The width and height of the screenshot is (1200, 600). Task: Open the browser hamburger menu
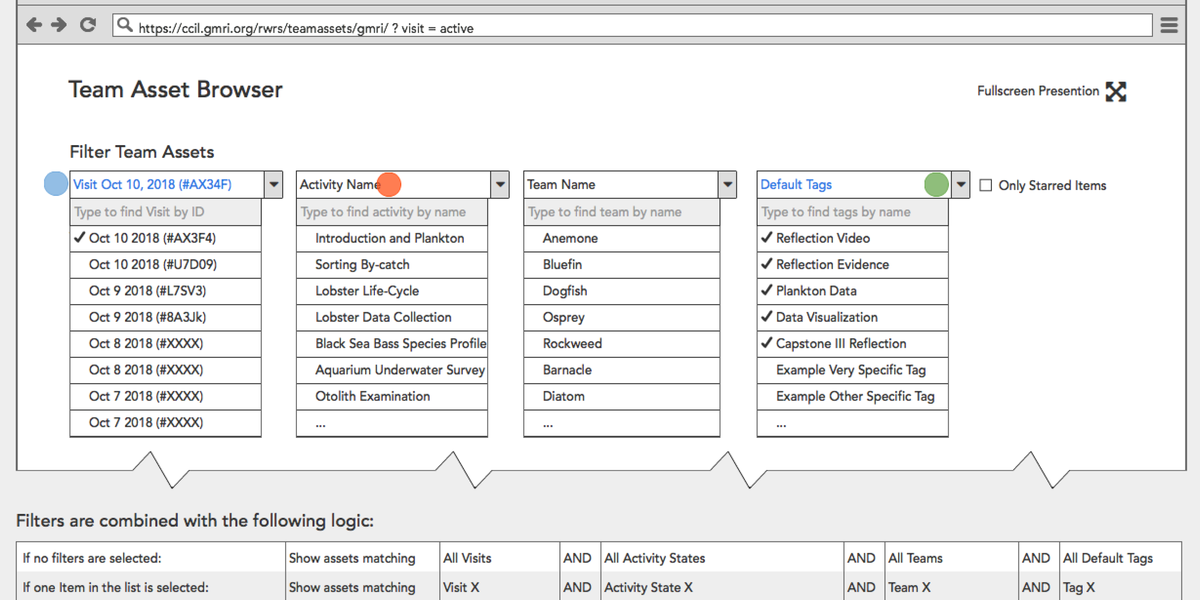(x=1169, y=25)
